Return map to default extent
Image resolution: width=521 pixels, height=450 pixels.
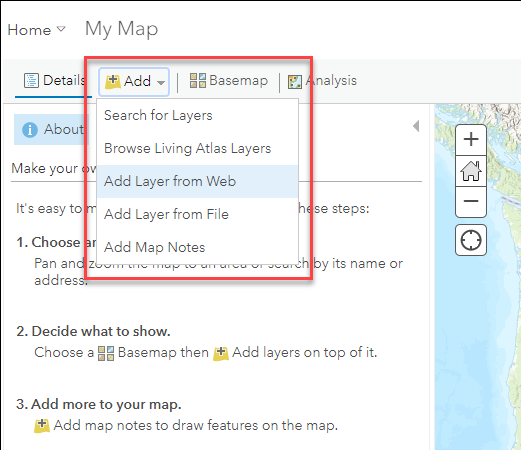[471, 171]
